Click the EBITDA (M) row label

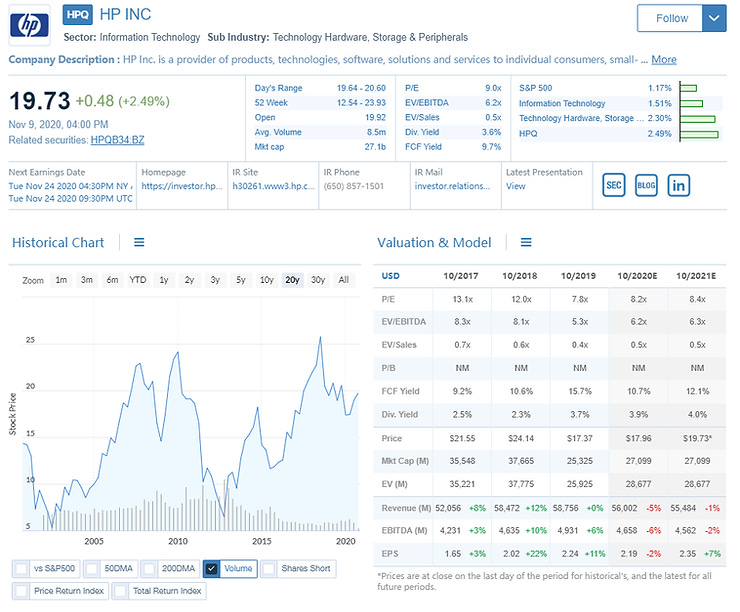[404, 530]
